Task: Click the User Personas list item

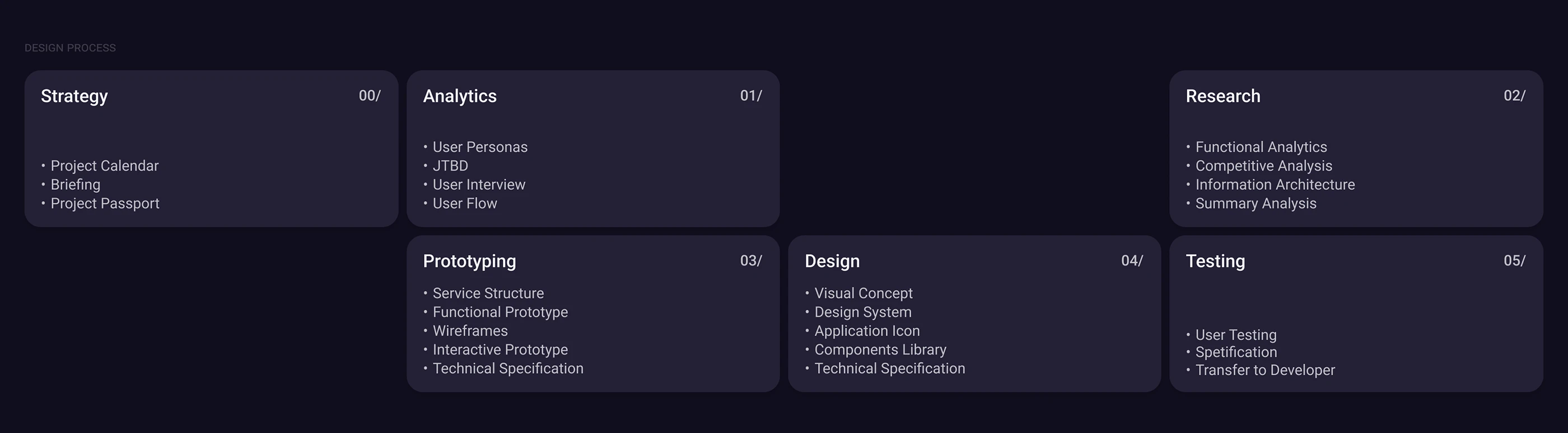Action: pos(480,147)
